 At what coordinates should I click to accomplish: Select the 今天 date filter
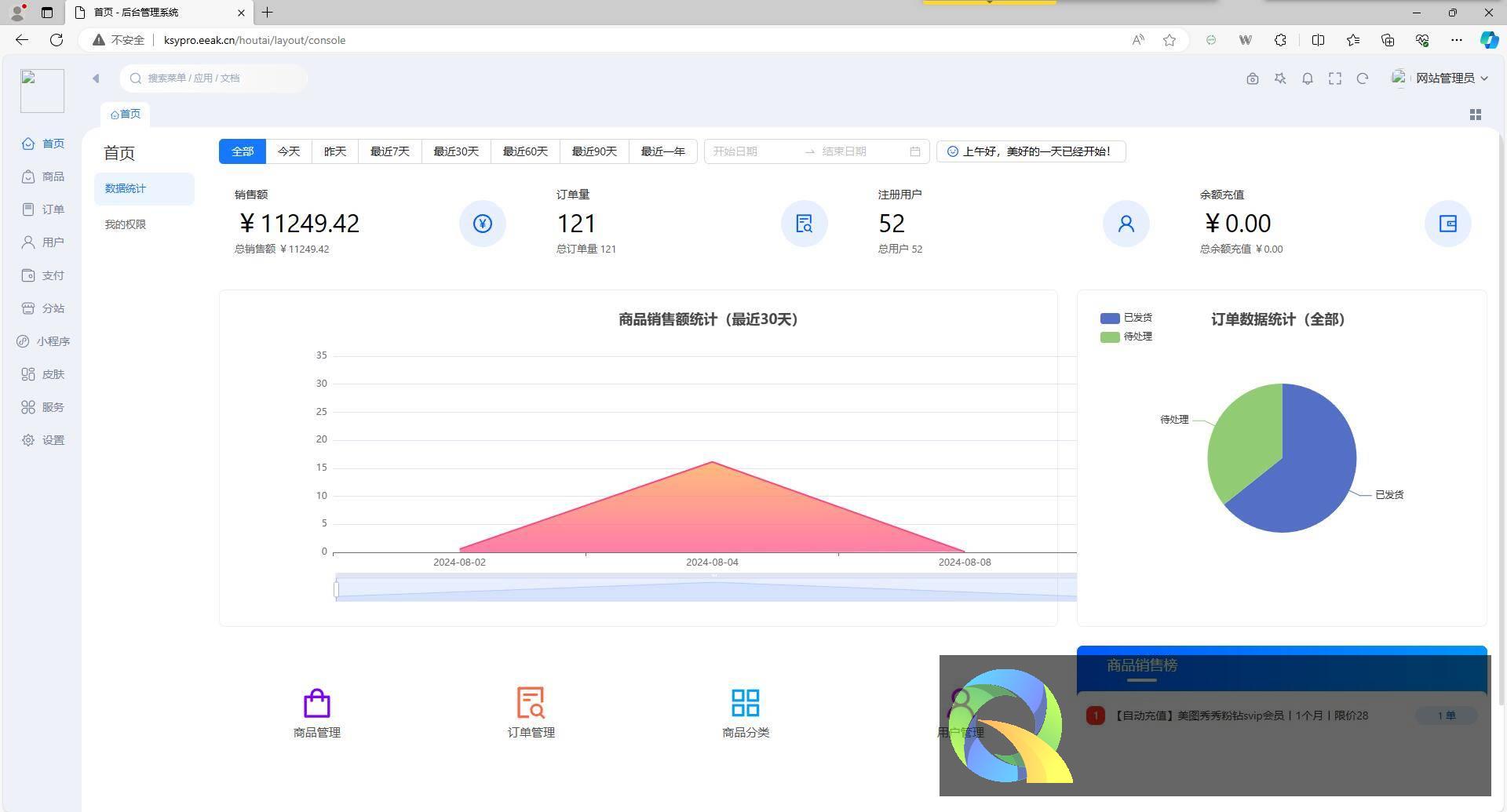289,151
